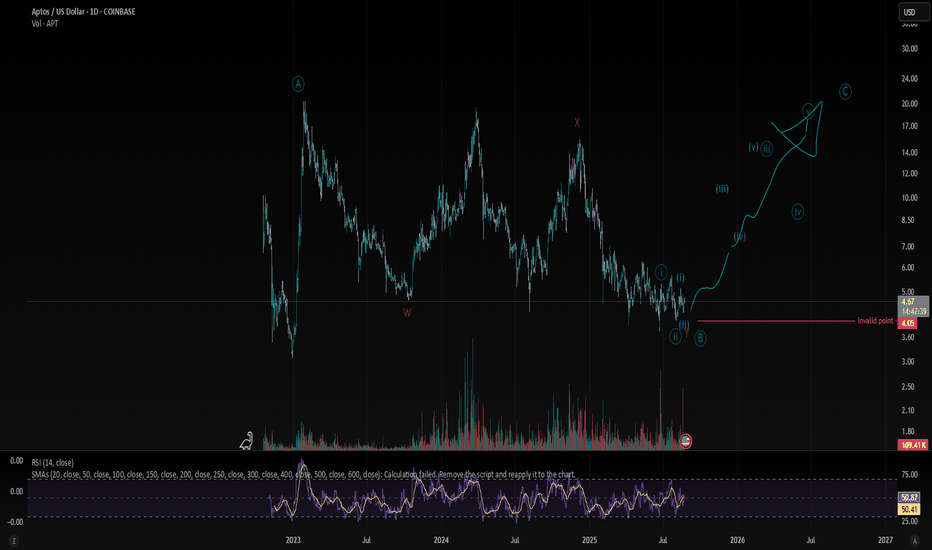This screenshot has width=932, height=550.
Task: Select the circled iv wave label
Action: point(798,211)
